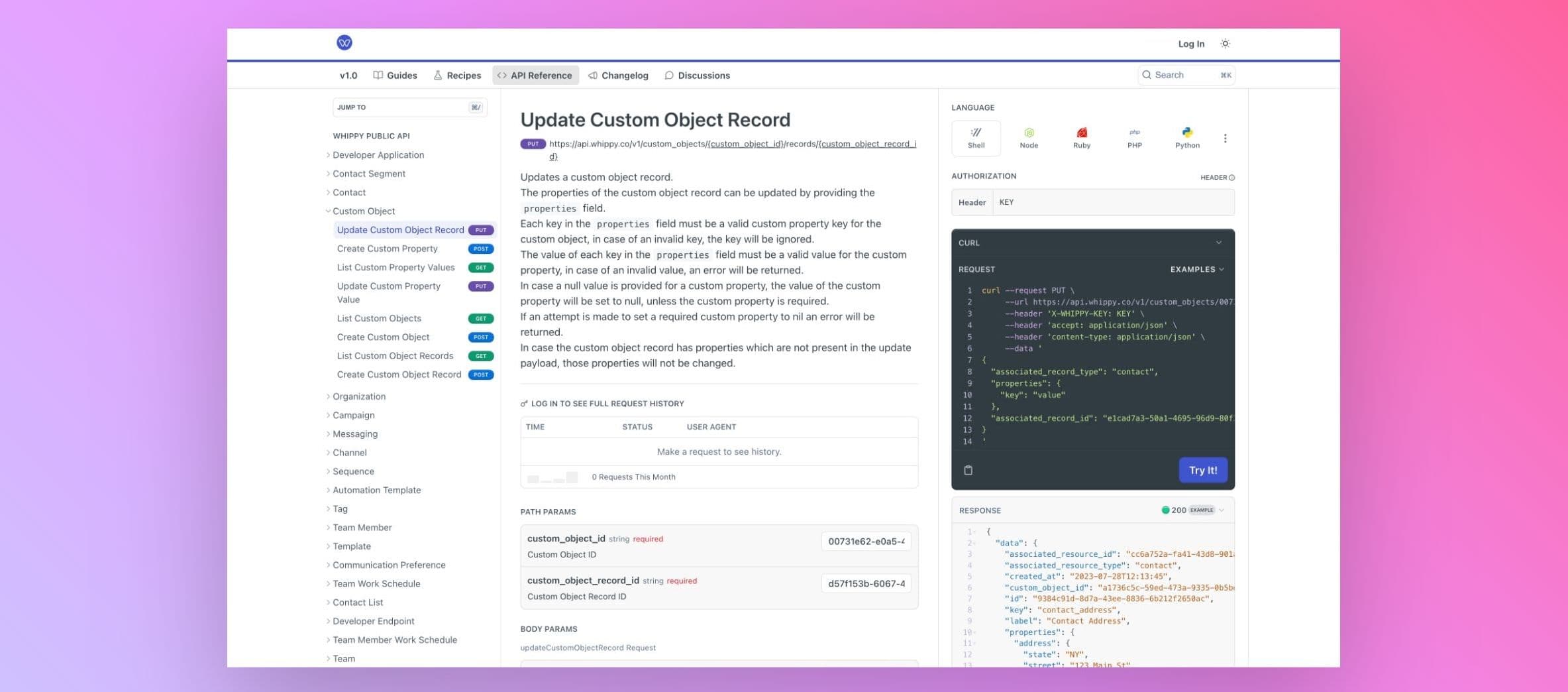Select the Shell language option
The width and height of the screenshot is (1568, 692).
974,138
